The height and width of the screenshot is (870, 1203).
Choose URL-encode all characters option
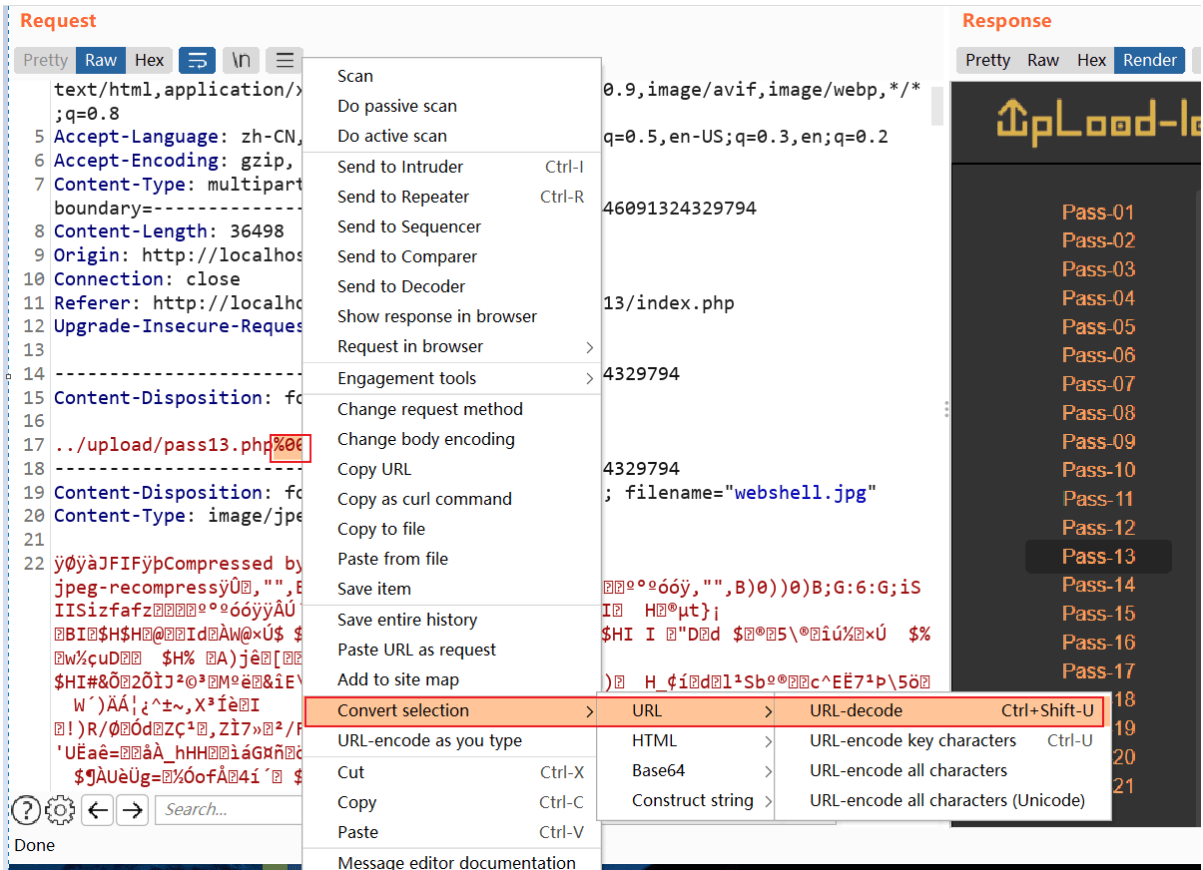pyautogui.click(x=942, y=771)
